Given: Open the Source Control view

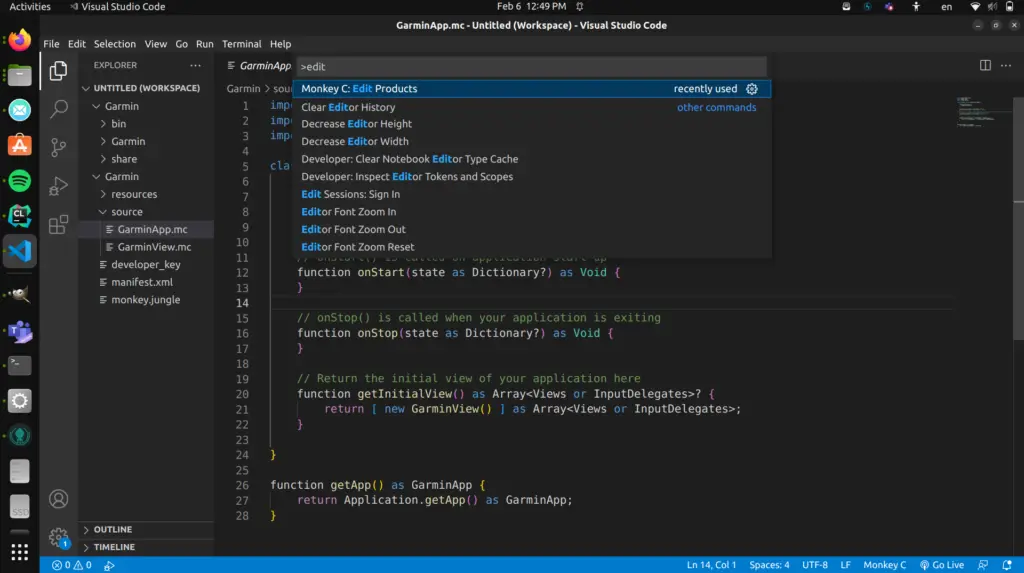Looking at the screenshot, I should 58,147.
